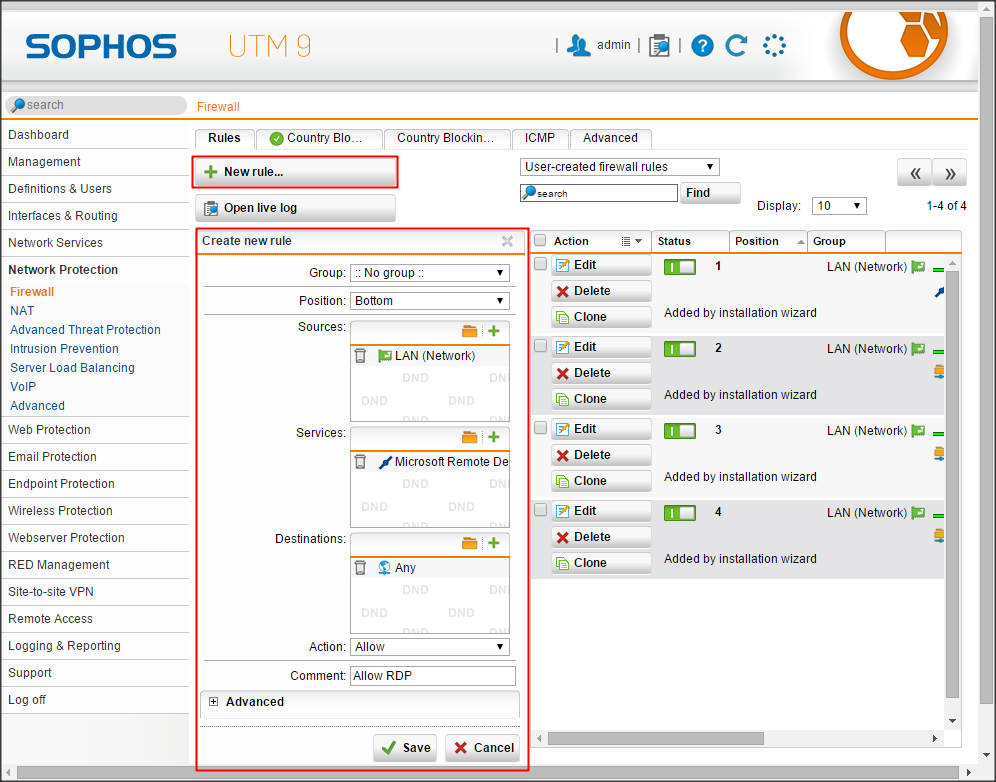The width and height of the screenshot is (996, 782).
Task: Click the reload arrow icon in header
Action: pos(737,45)
